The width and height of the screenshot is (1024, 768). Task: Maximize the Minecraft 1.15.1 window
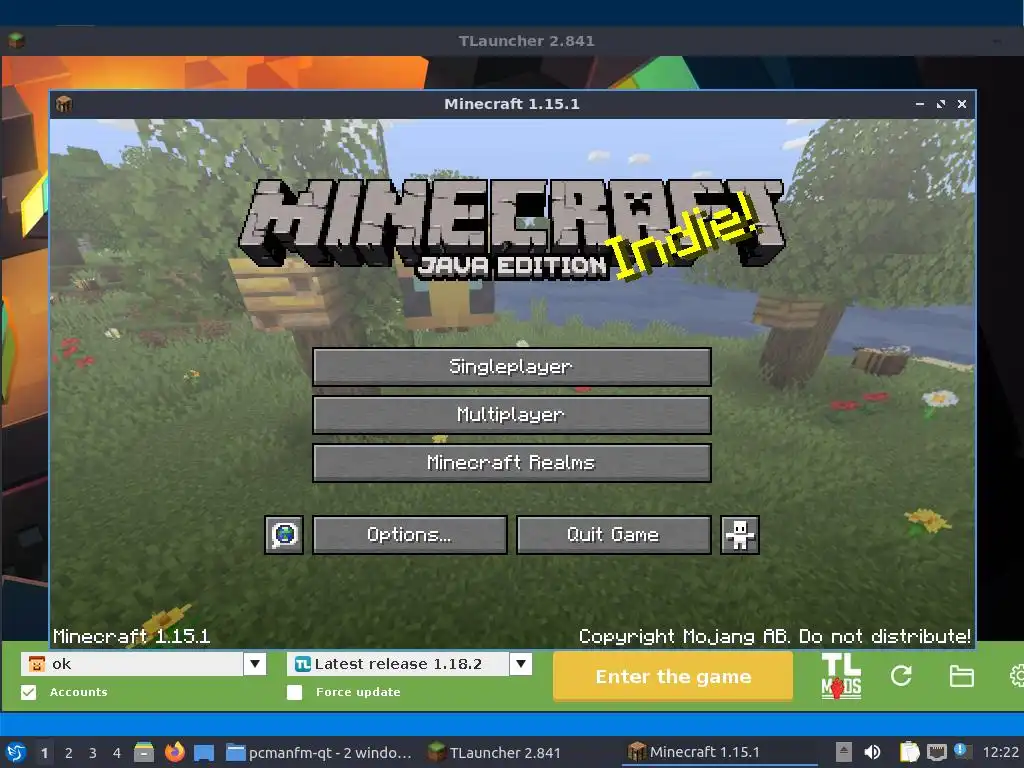point(941,104)
